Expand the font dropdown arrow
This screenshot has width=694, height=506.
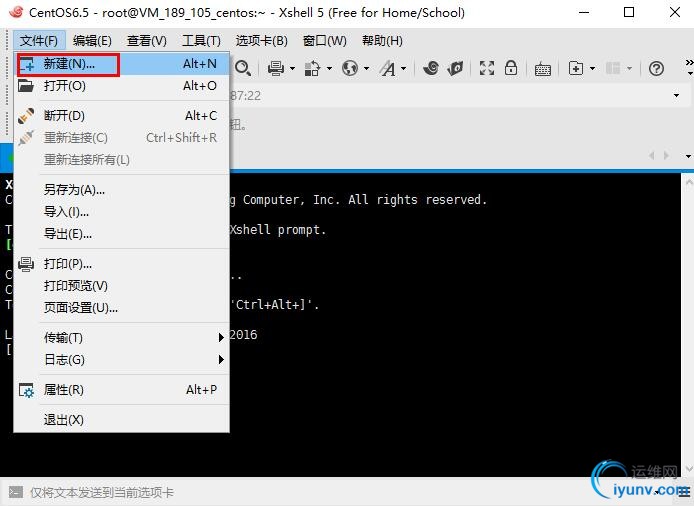pos(403,69)
